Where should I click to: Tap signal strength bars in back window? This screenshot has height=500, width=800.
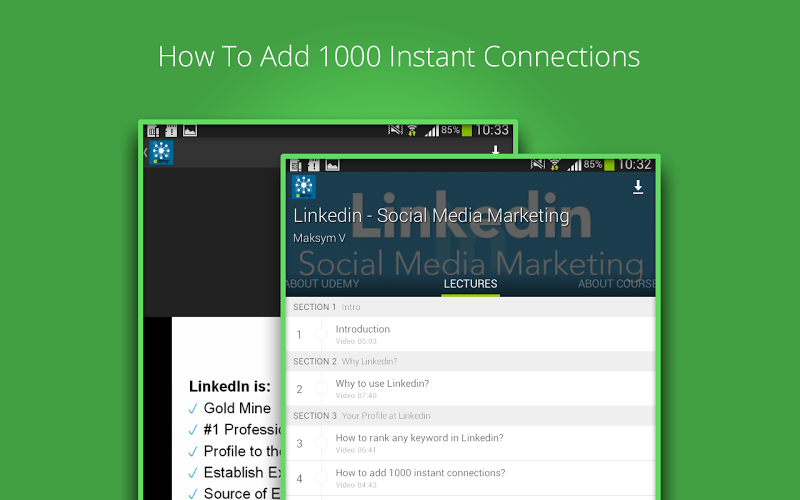pos(432,131)
